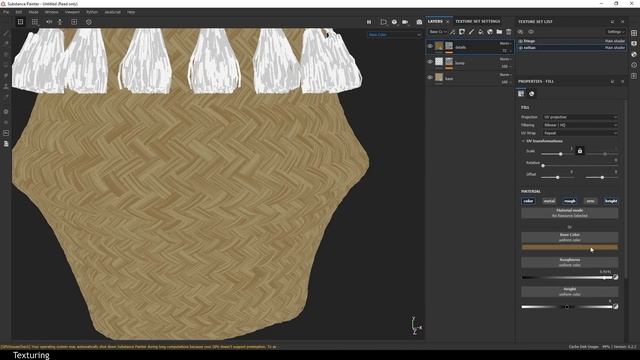Select the Polygon fill tool in left toolbar

[6, 65]
